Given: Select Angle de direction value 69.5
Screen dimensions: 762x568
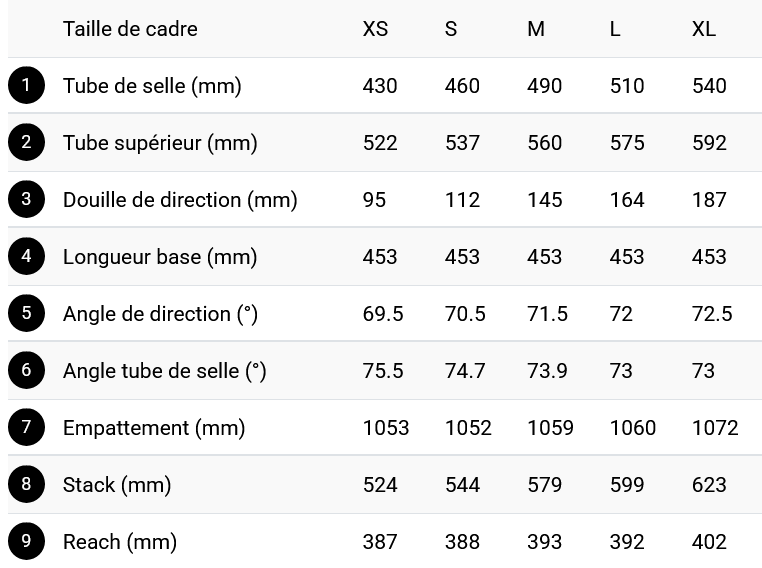Looking at the screenshot, I should (x=383, y=314).
